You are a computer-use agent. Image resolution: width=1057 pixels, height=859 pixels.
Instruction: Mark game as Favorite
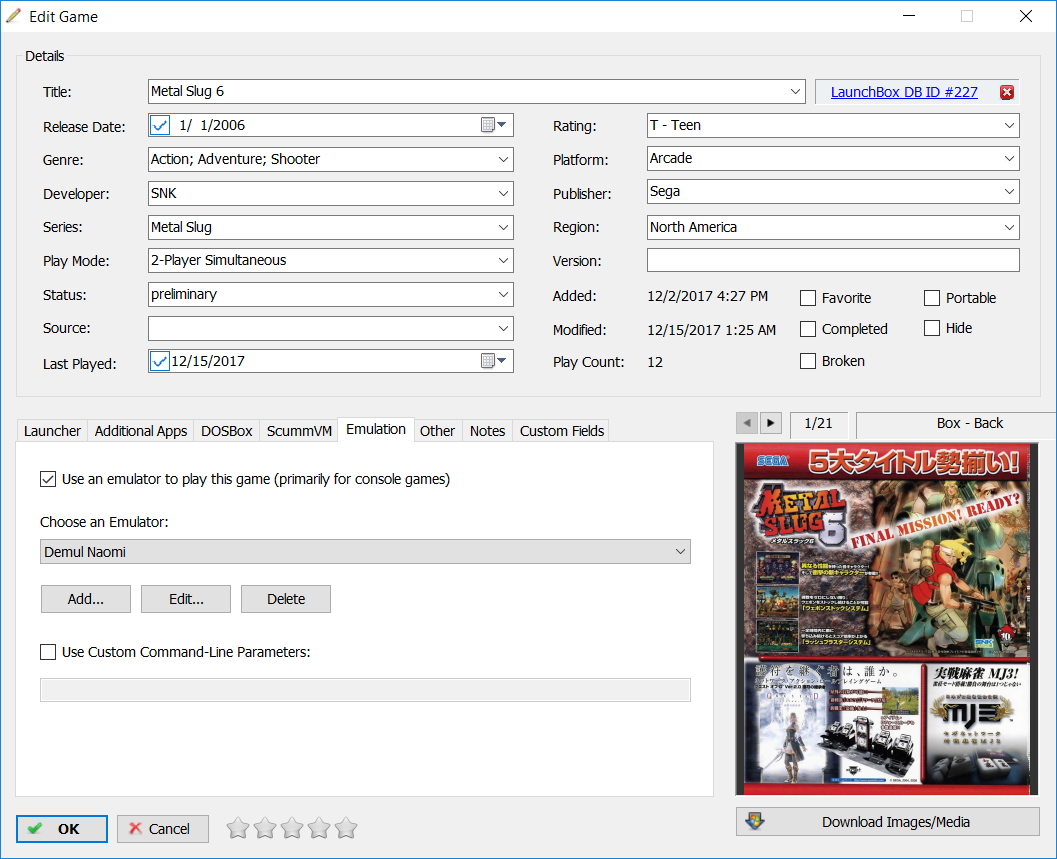coord(808,298)
